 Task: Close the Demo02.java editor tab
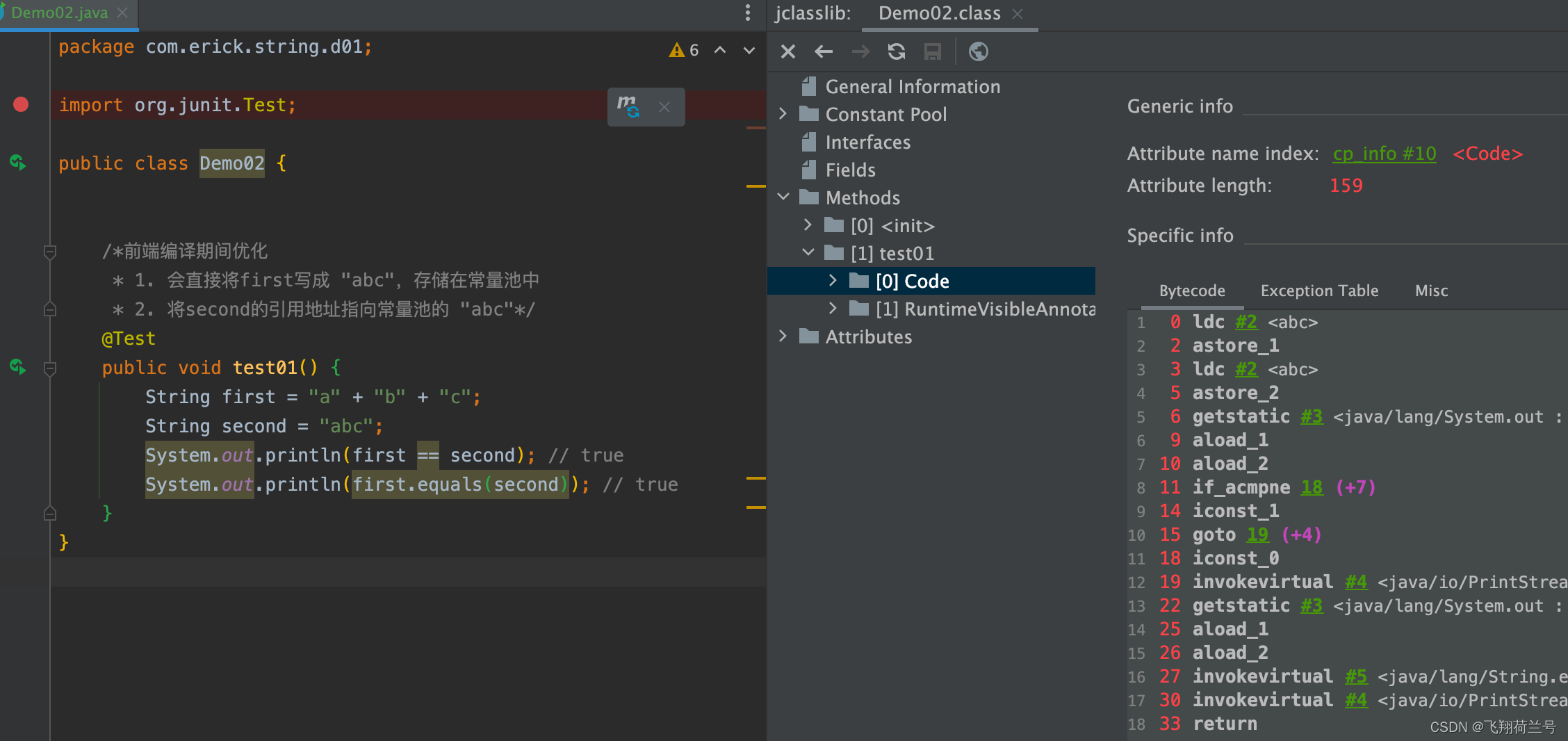coord(122,13)
